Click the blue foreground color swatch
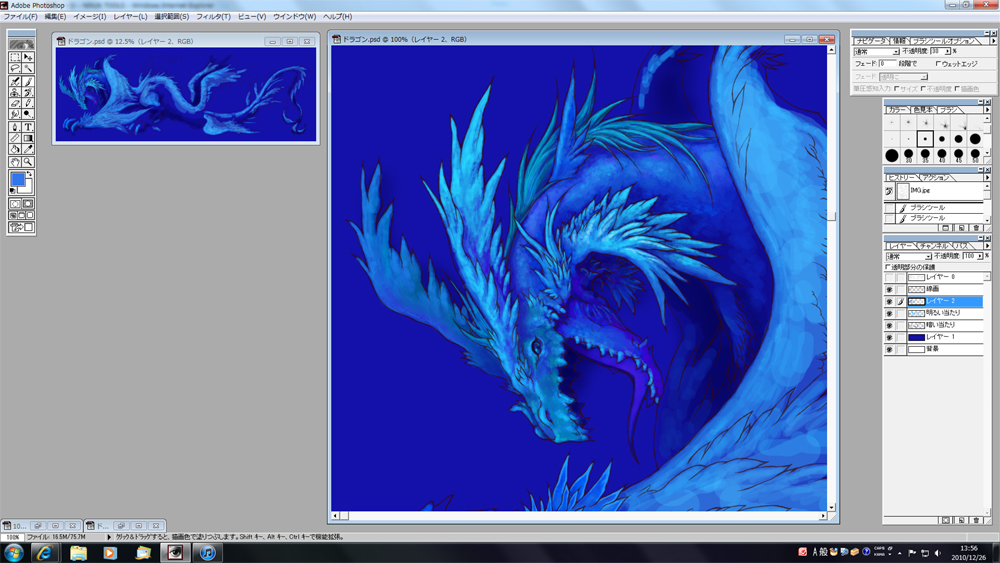Image resolution: width=1000 pixels, height=563 pixels. click(18, 180)
